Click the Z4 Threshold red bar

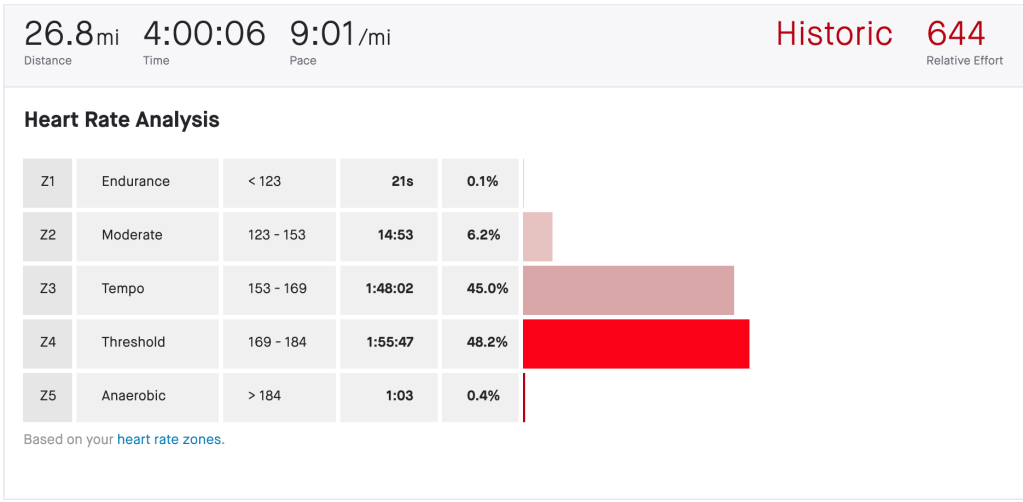[x=636, y=343]
